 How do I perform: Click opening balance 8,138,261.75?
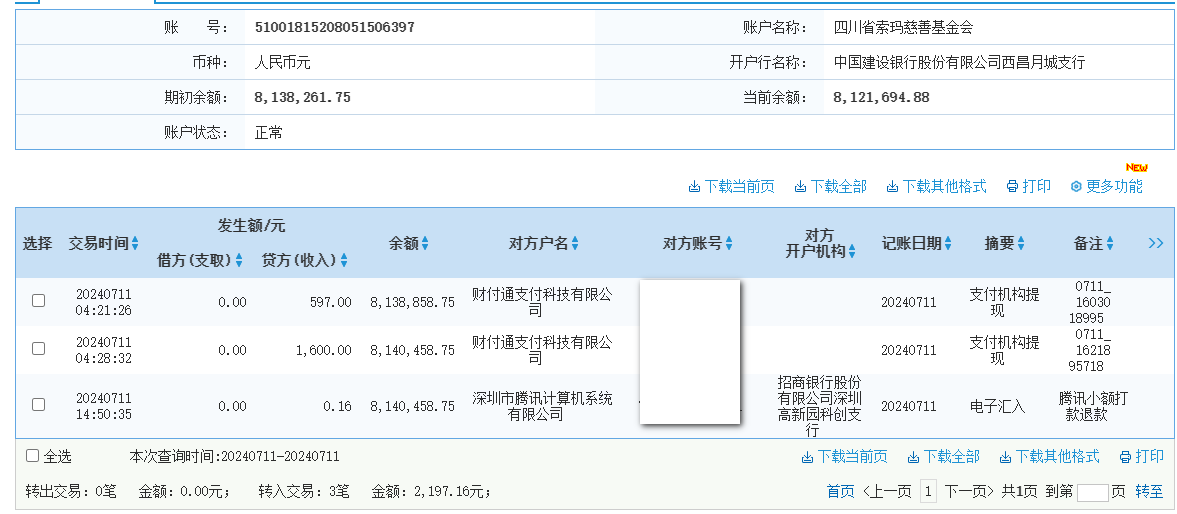click(303, 98)
